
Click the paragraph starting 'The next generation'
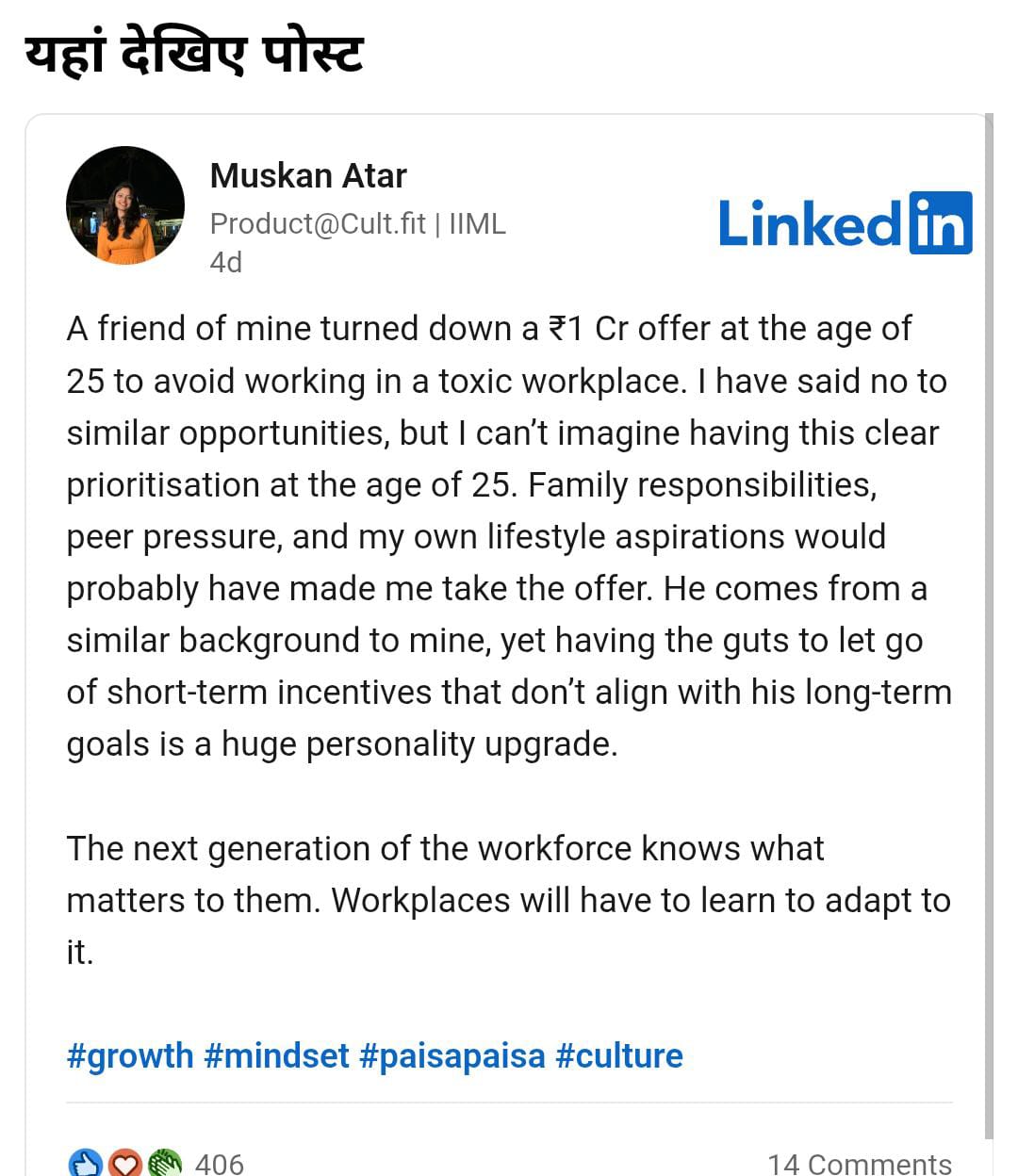click(x=509, y=900)
